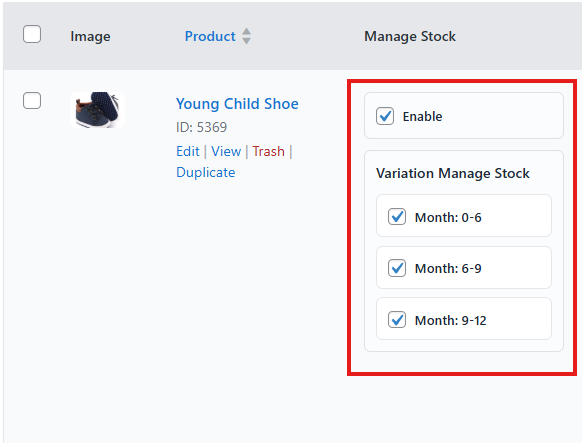The height and width of the screenshot is (443, 582).
Task: Click the Variation Manage Stock heading
Action: click(453, 173)
